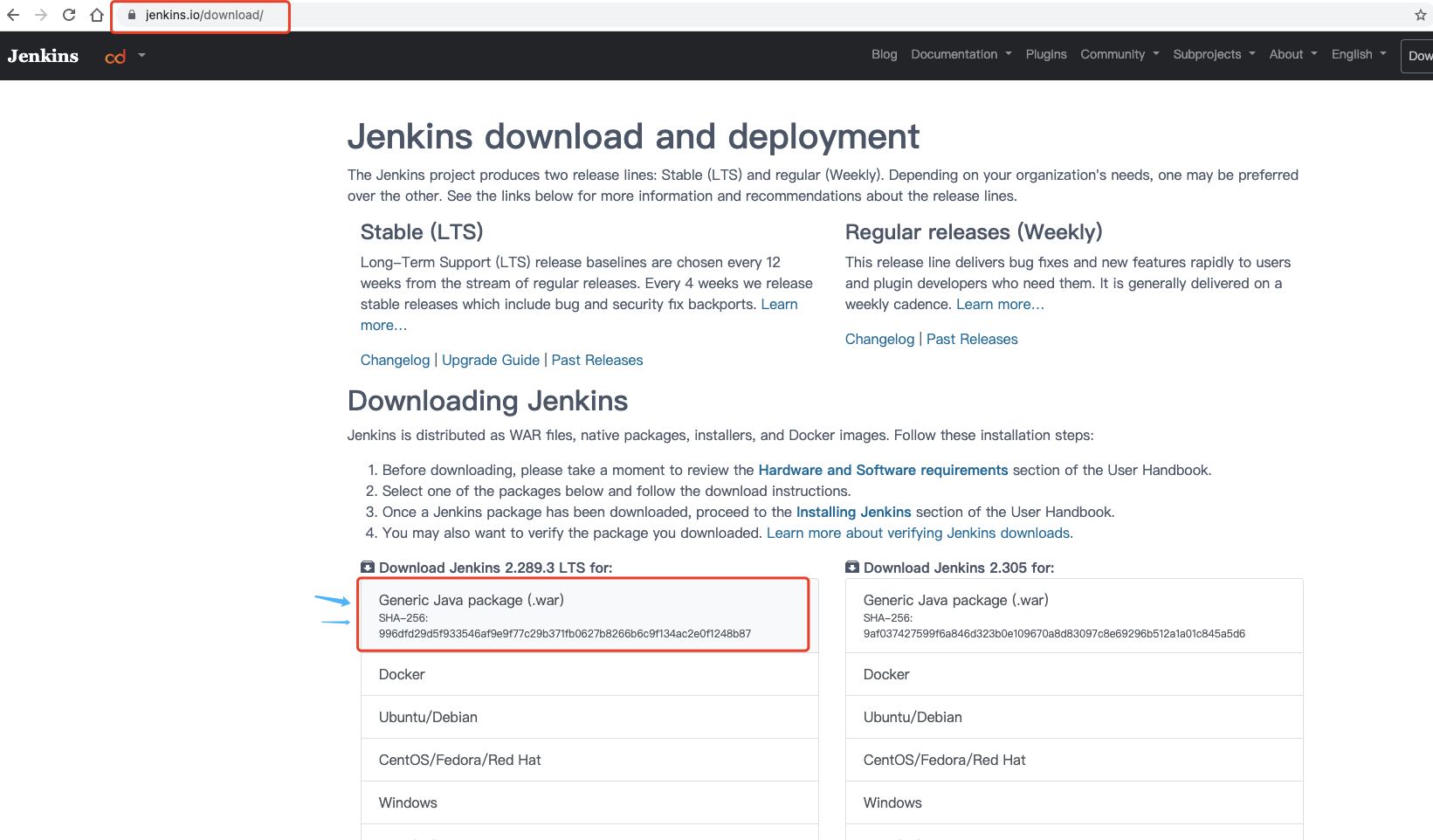The image size is (1433, 840).
Task: Click the Regular releases (Weekly) heading
Action: pos(974,232)
